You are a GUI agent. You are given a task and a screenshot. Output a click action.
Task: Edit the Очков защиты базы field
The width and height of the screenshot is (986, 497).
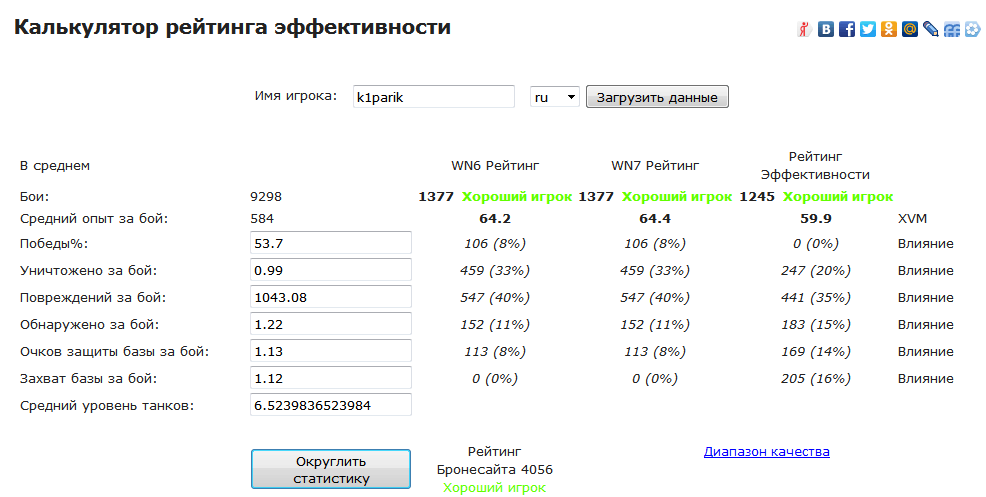pyautogui.click(x=331, y=351)
